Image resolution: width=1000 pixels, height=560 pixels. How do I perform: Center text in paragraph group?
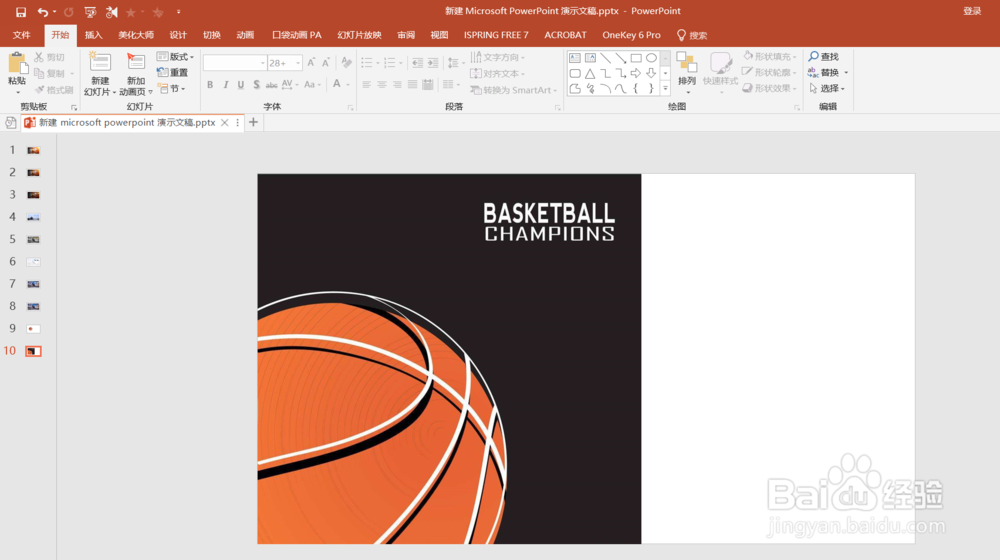click(x=382, y=84)
